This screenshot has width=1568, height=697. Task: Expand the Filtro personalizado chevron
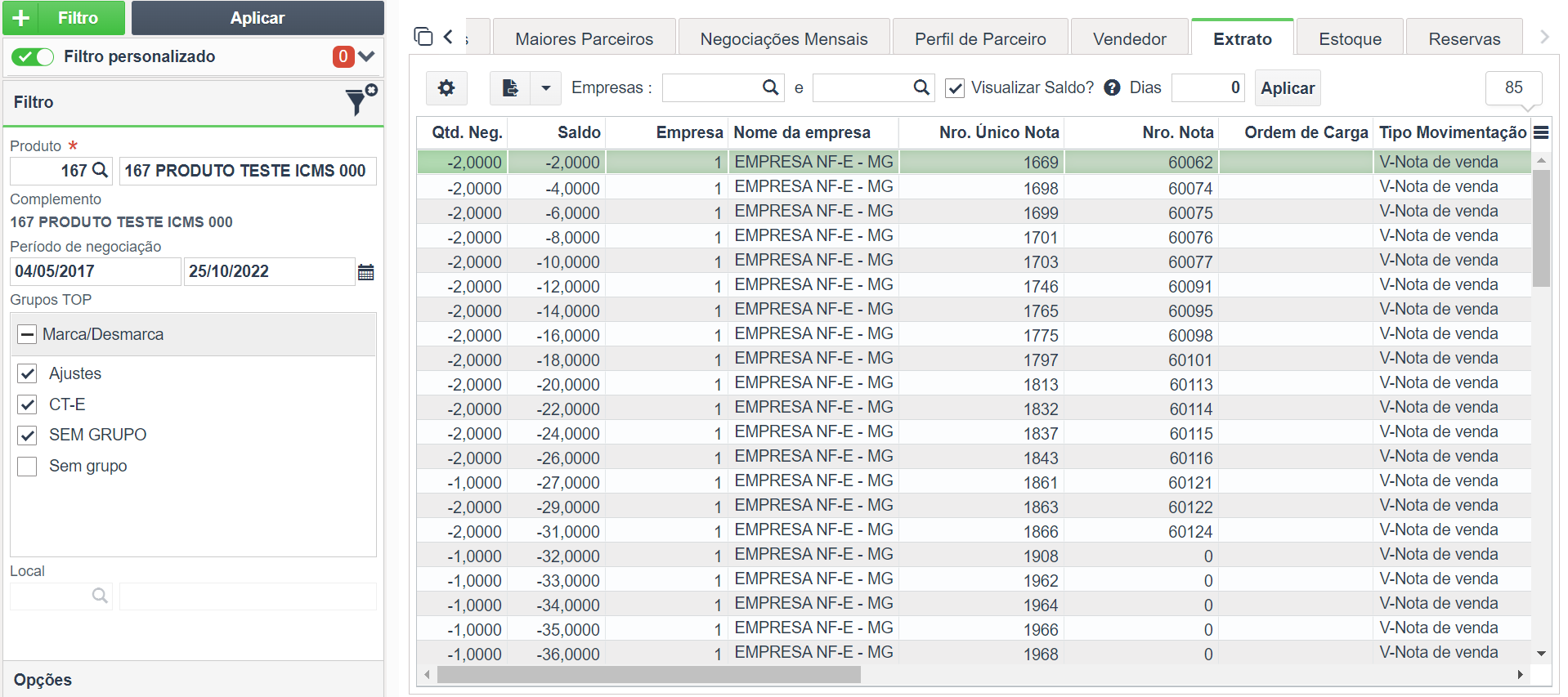(366, 56)
